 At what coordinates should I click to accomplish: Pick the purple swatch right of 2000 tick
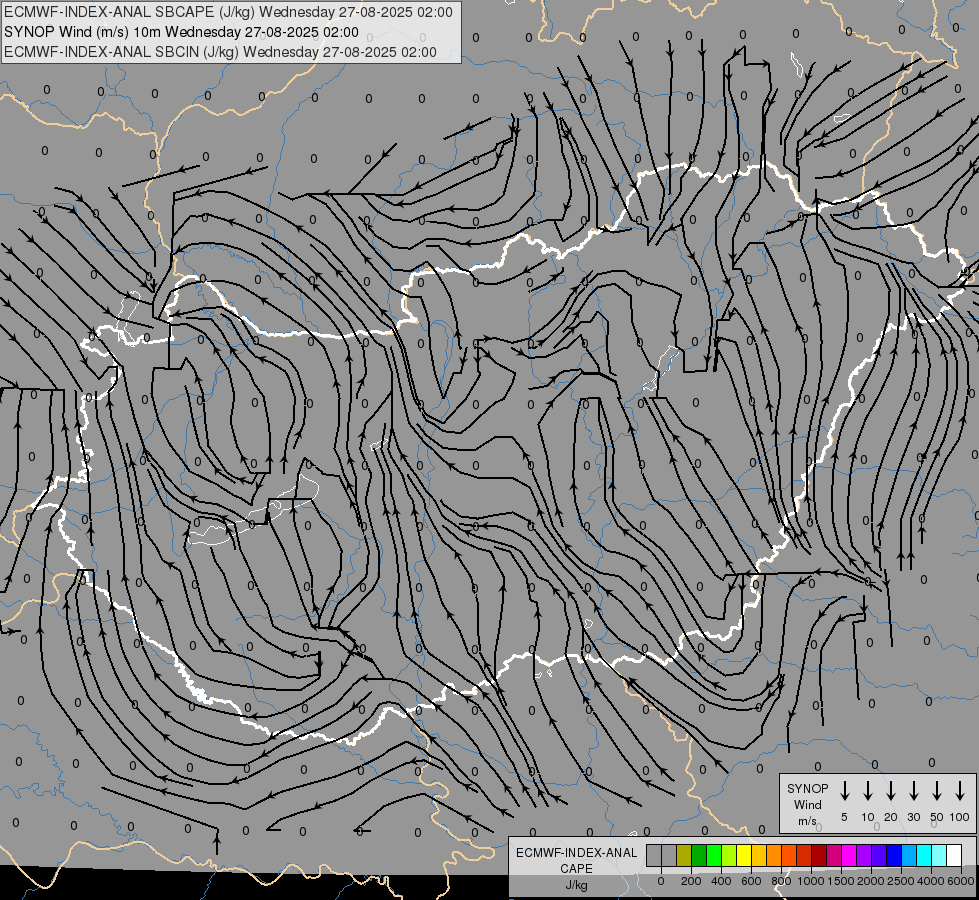[x=865, y=855]
